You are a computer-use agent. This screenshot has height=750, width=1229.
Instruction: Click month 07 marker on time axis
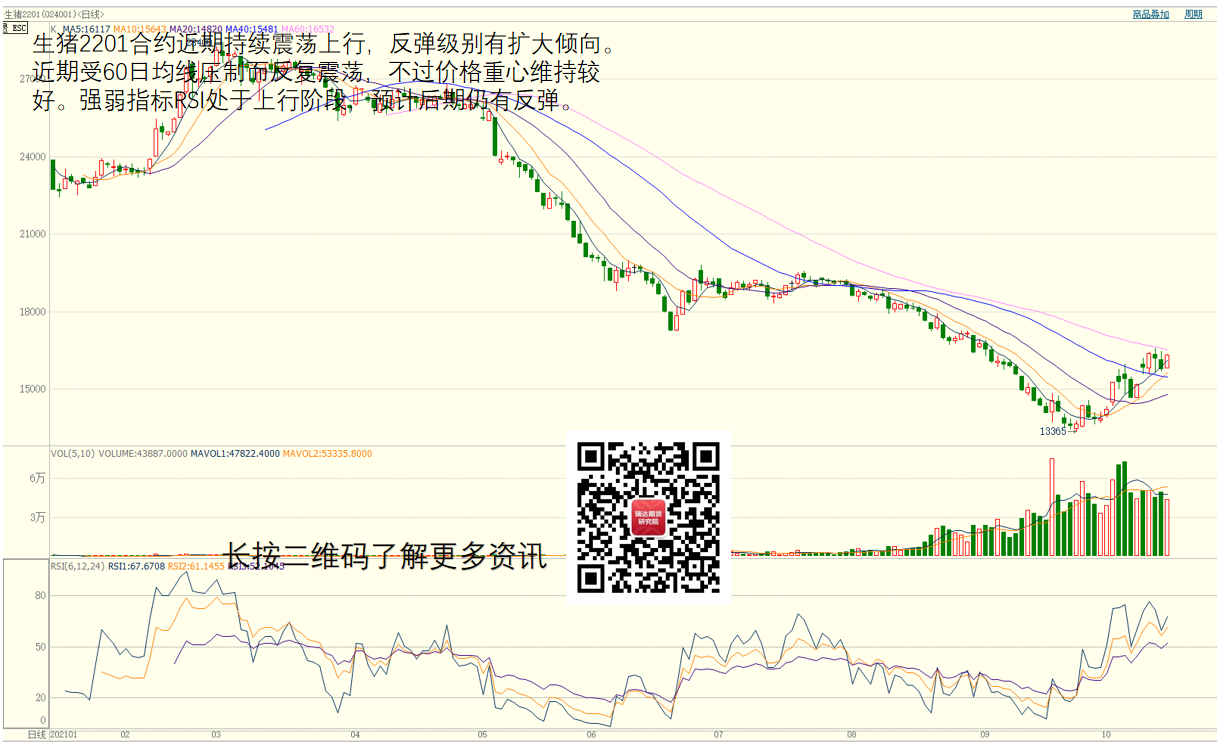[718, 735]
